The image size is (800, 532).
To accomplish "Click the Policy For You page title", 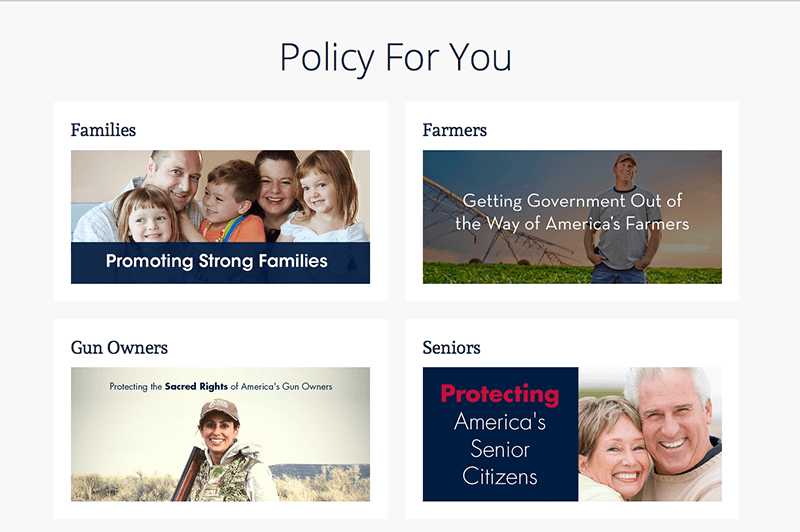I will click(396, 57).
